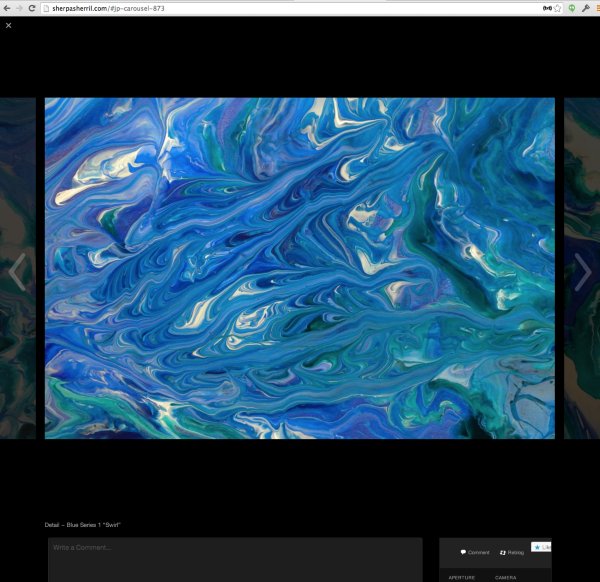Click the glasses icon in address bar
600x582 pixels.
pyautogui.click(x=547, y=7)
